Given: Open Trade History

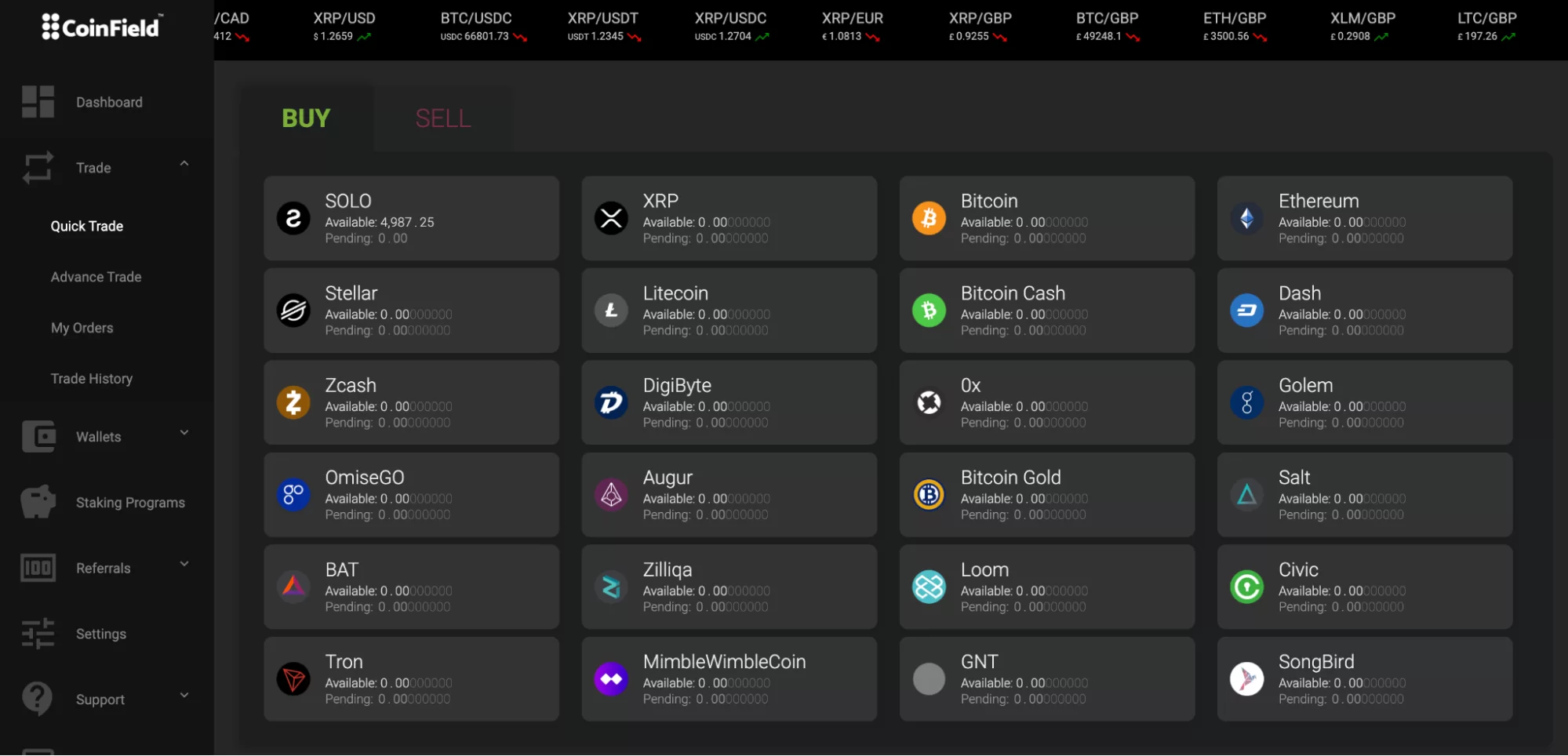Looking at the screenshot, I should (92, 379).
